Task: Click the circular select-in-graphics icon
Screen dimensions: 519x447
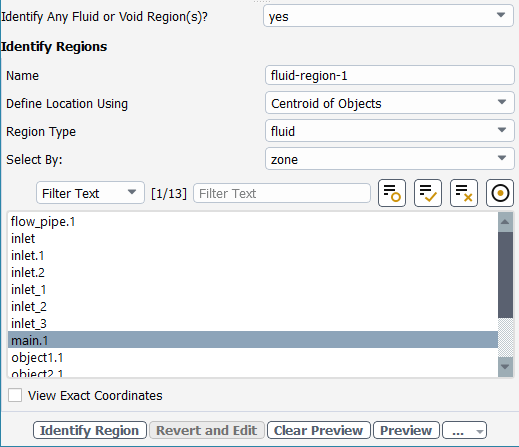Action: (x=500, y=193)
